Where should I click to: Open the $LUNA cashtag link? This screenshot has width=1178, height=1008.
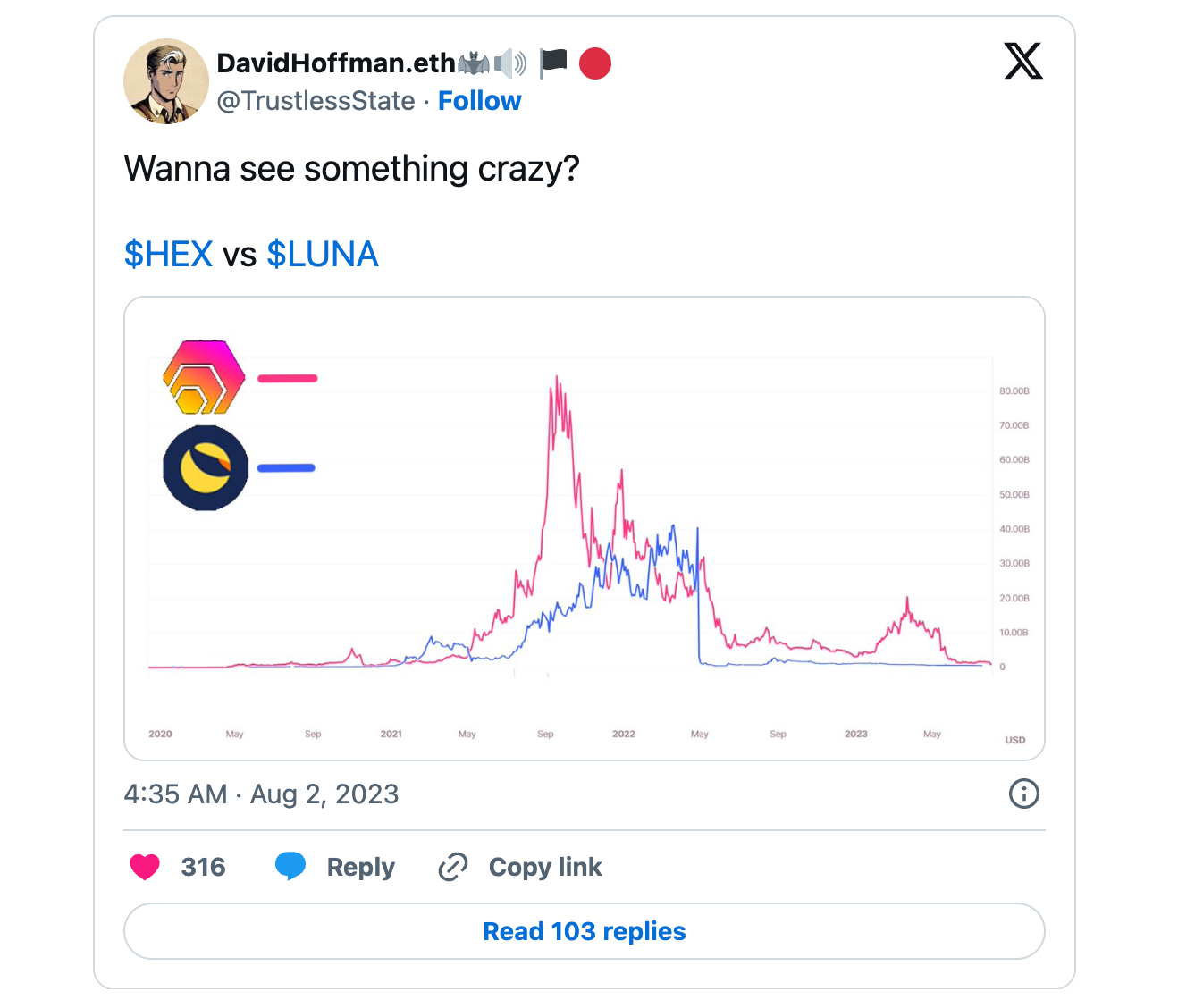323,255
